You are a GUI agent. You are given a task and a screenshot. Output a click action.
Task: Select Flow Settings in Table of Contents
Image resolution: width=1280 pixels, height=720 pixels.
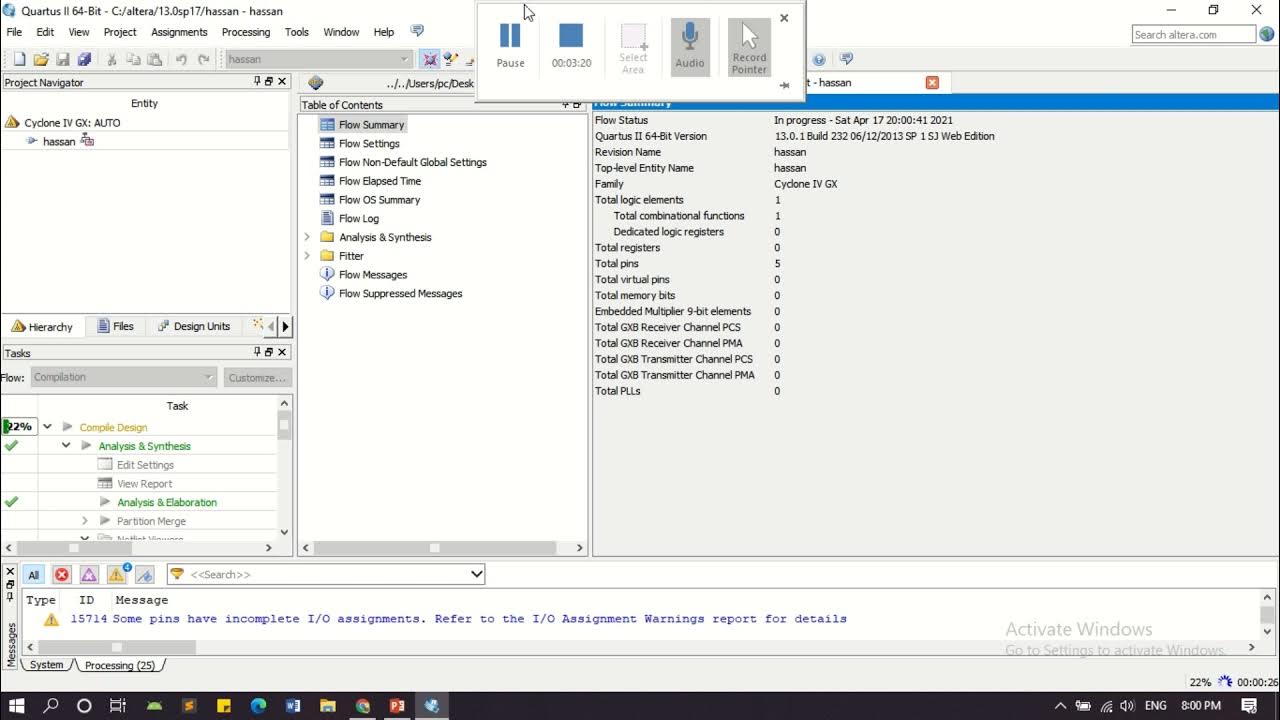click(x=369, y=143)
